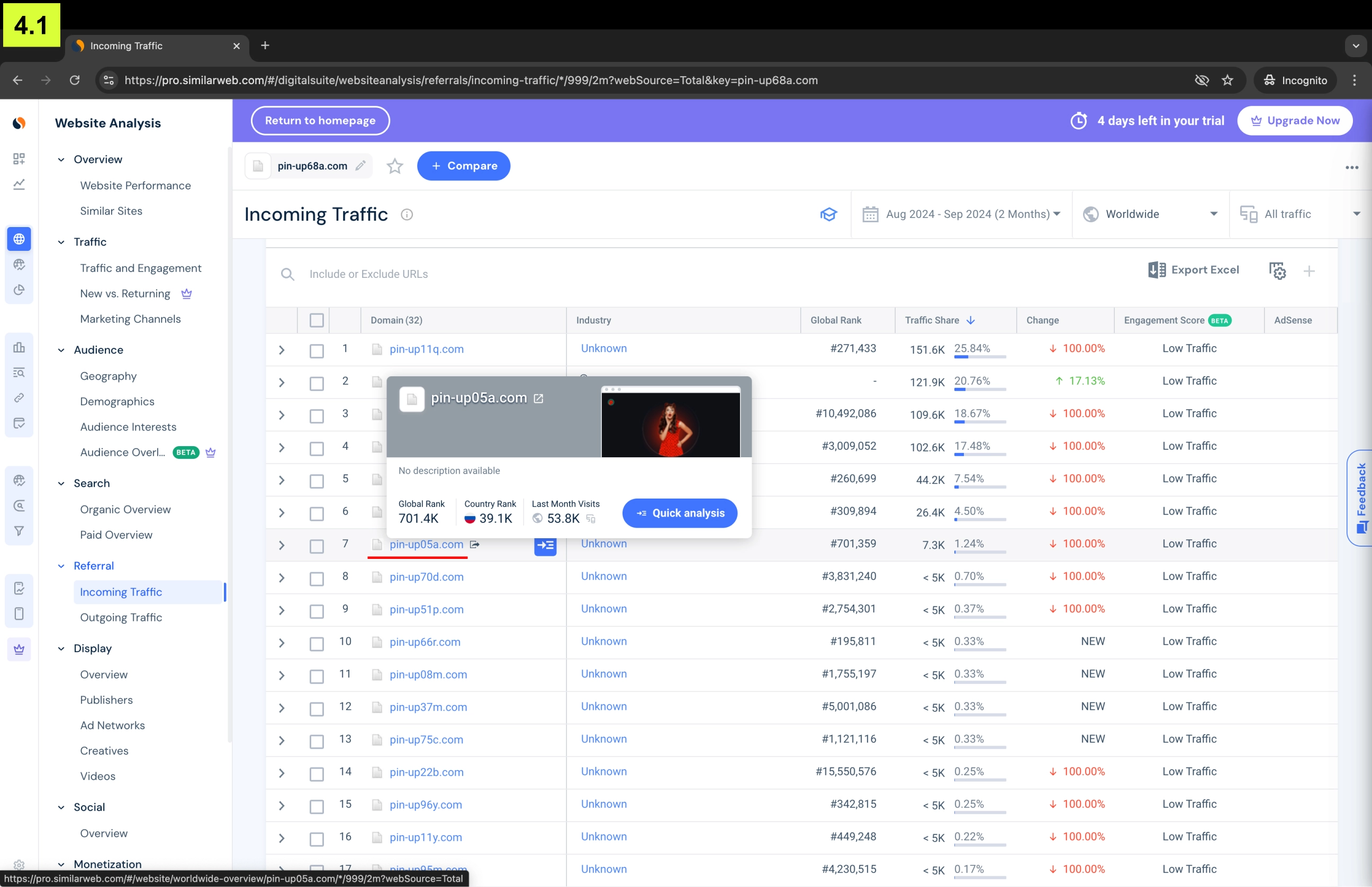
Task: Toggle the select-all checkbox in table header
Action: [316, 320]
